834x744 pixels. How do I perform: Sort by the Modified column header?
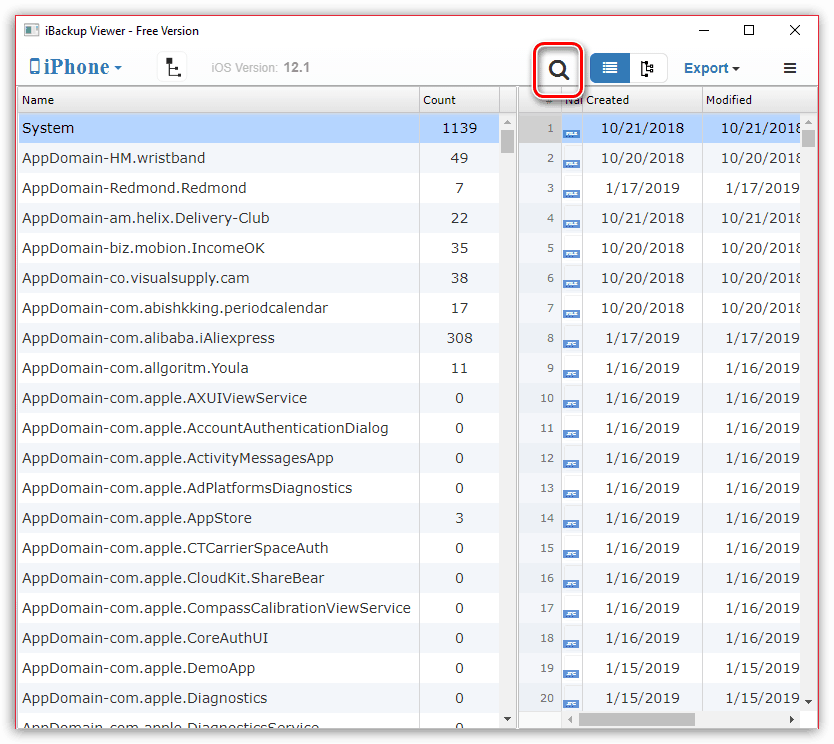coord(760,100)
